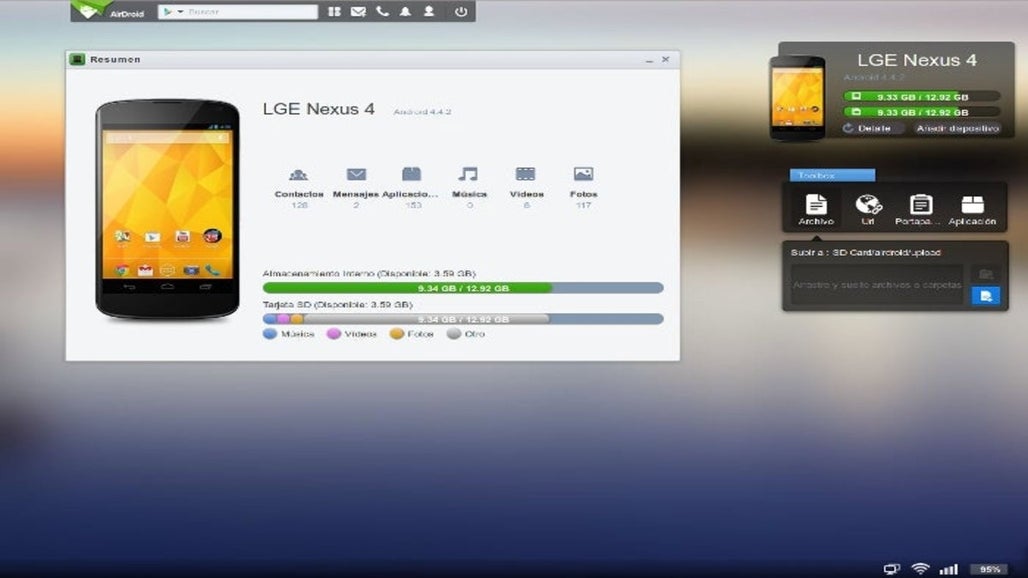Image resolution: width=1028 pixels, height=578 pixels.
Task: Open new message envelope icon in top bar
Action: 358,12
